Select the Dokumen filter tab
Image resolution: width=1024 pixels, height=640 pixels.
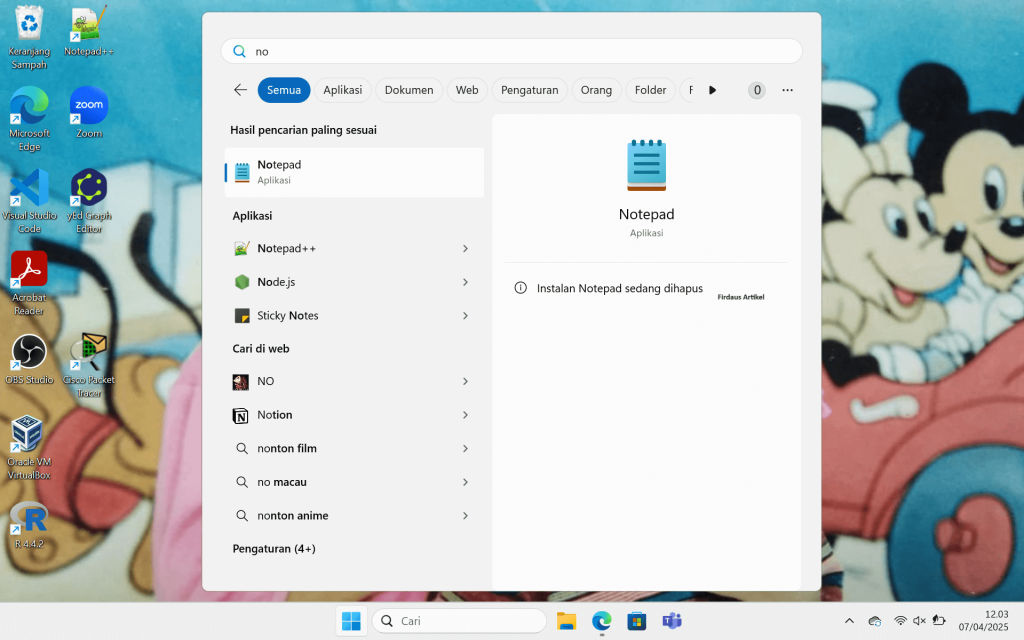tap(409, 90)
